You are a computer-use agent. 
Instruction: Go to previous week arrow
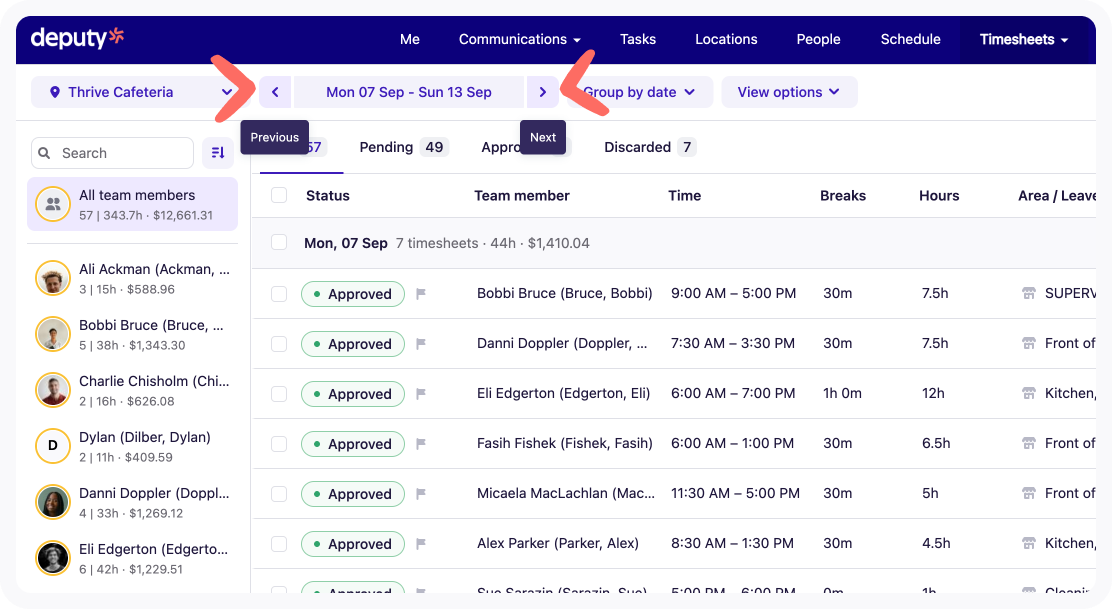point(275,92)
